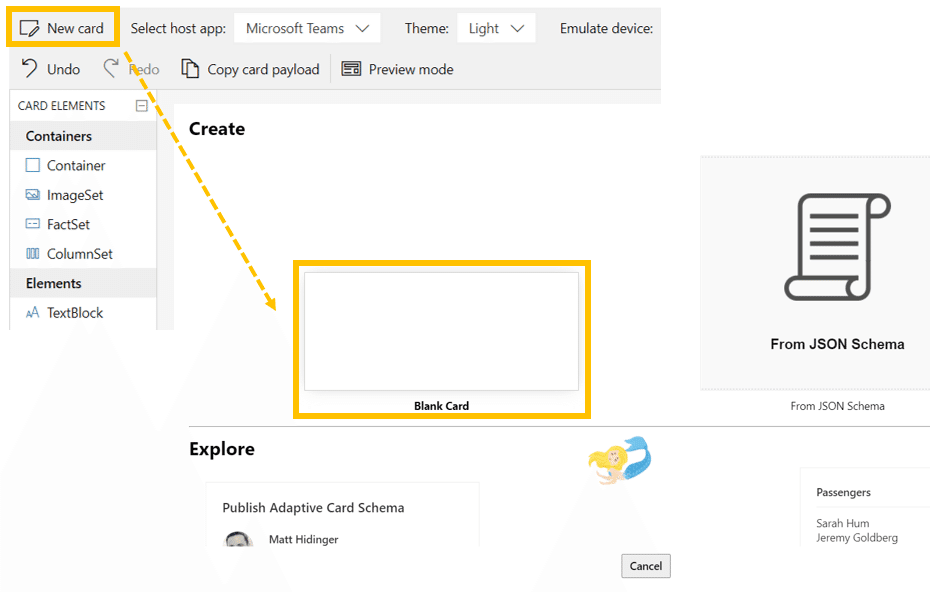Click the Preview mode label
Image resolution: width=930 pixels, height=592 pixels.
(x=411, y=69)
